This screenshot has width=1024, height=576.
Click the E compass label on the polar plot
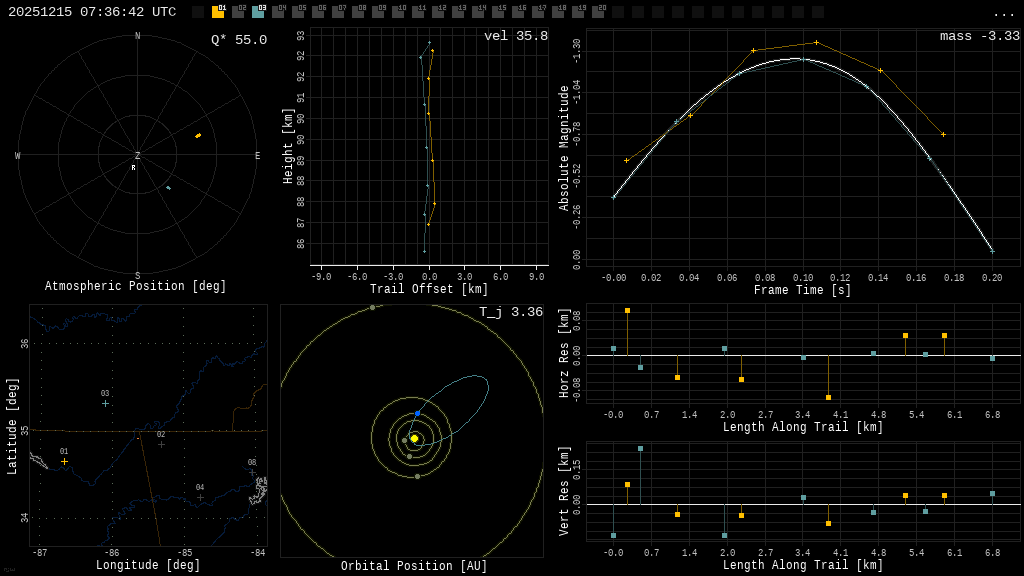coord(257,155)
